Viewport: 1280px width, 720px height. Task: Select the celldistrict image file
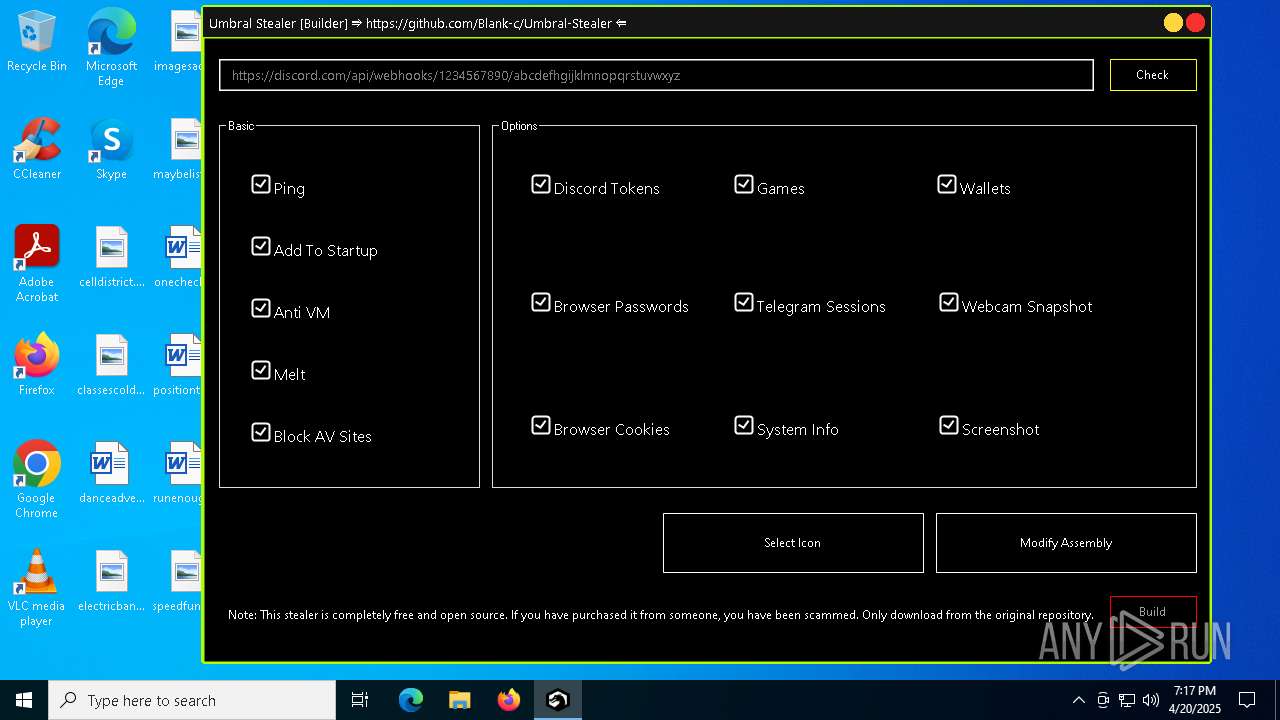(111, 257)
